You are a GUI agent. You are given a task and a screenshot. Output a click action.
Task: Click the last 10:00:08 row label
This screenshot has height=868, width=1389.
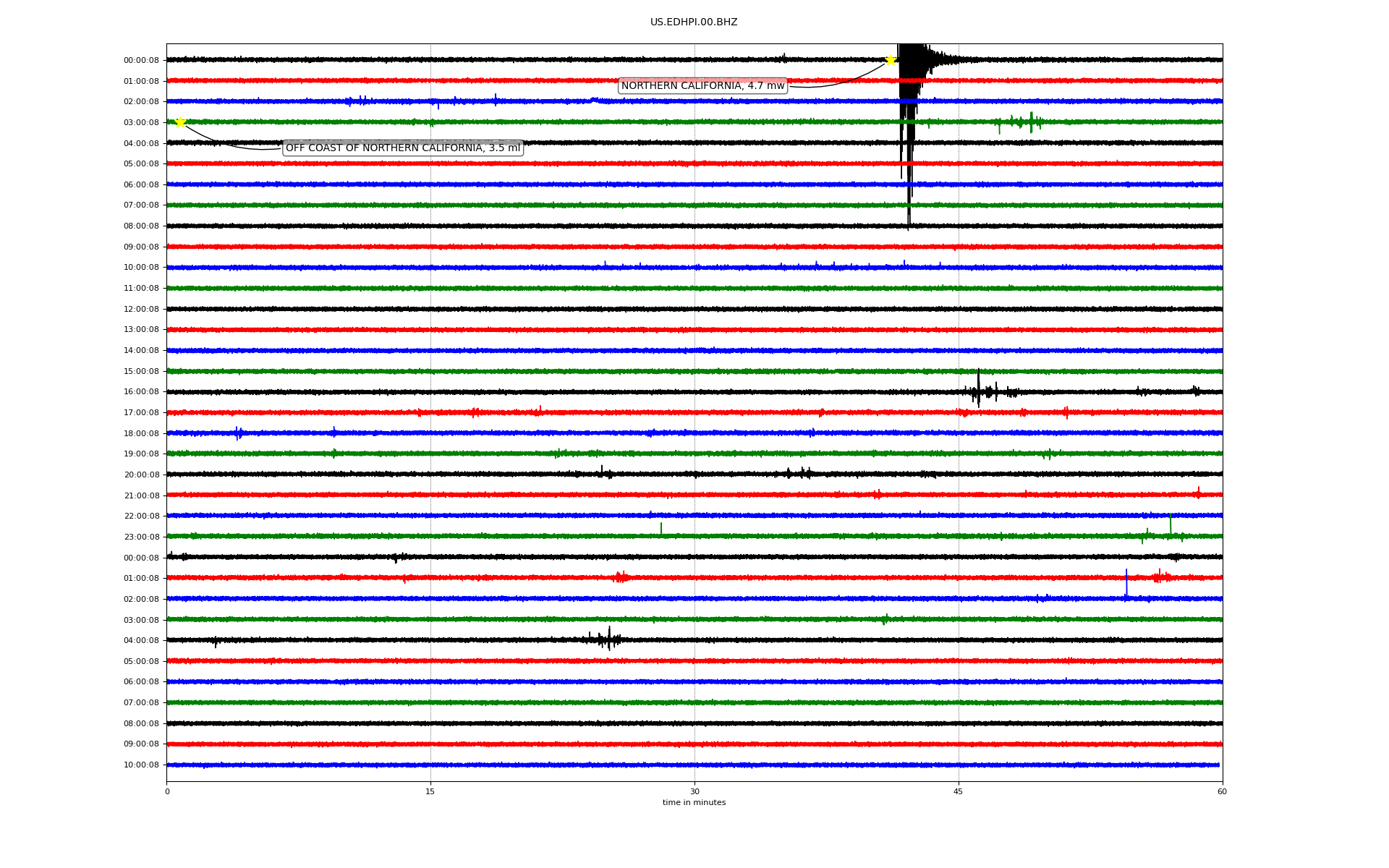[141, 765]
